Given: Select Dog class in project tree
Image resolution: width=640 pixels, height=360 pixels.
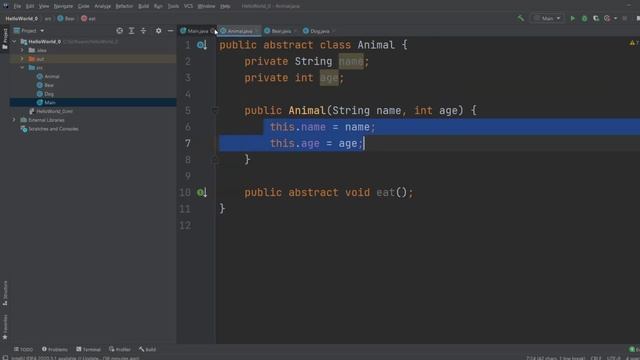Looking at the screenshot, I should [x=45, y=94].
